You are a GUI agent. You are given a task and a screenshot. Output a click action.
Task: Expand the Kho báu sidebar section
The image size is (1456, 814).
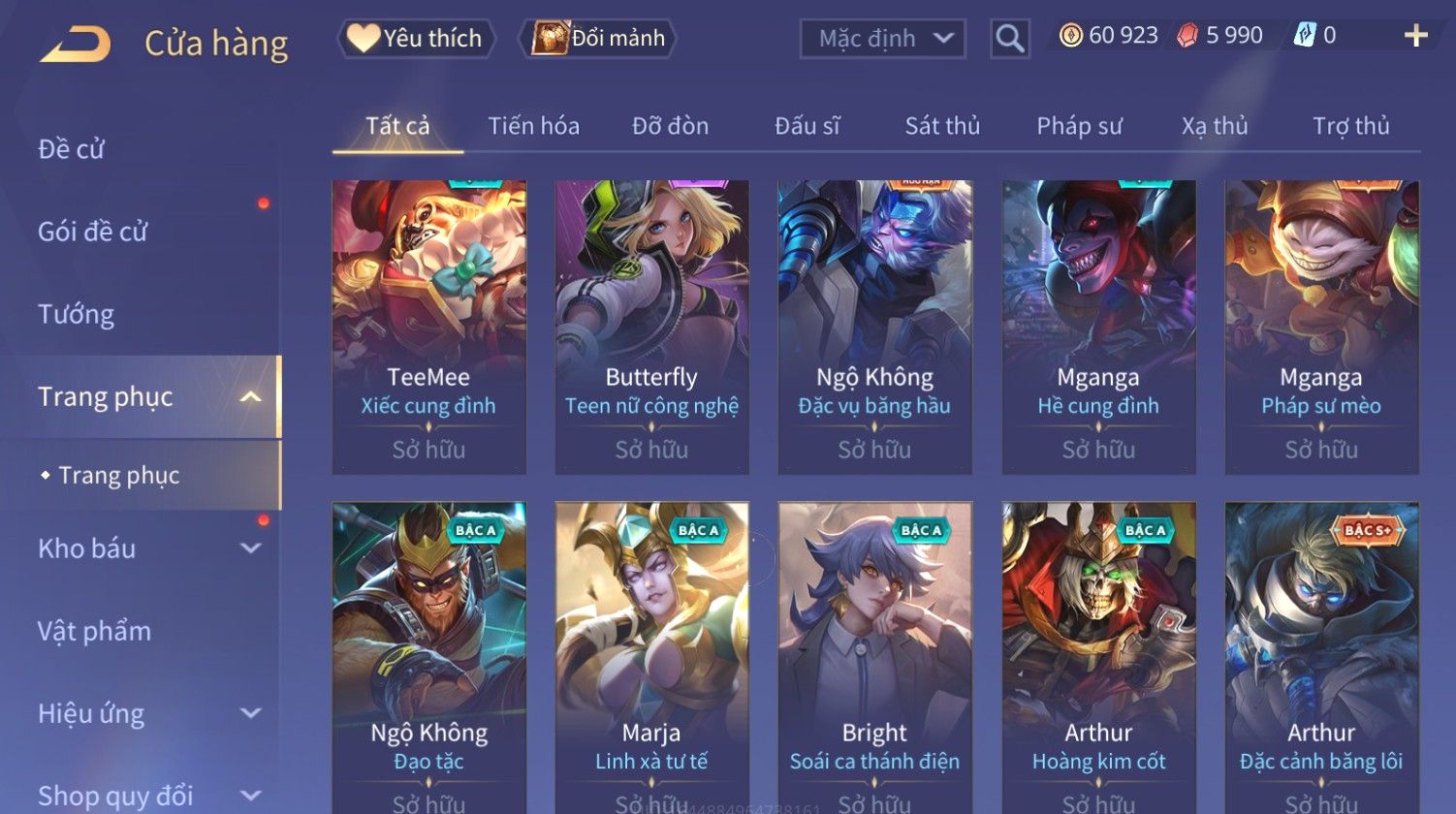[250, 548]
